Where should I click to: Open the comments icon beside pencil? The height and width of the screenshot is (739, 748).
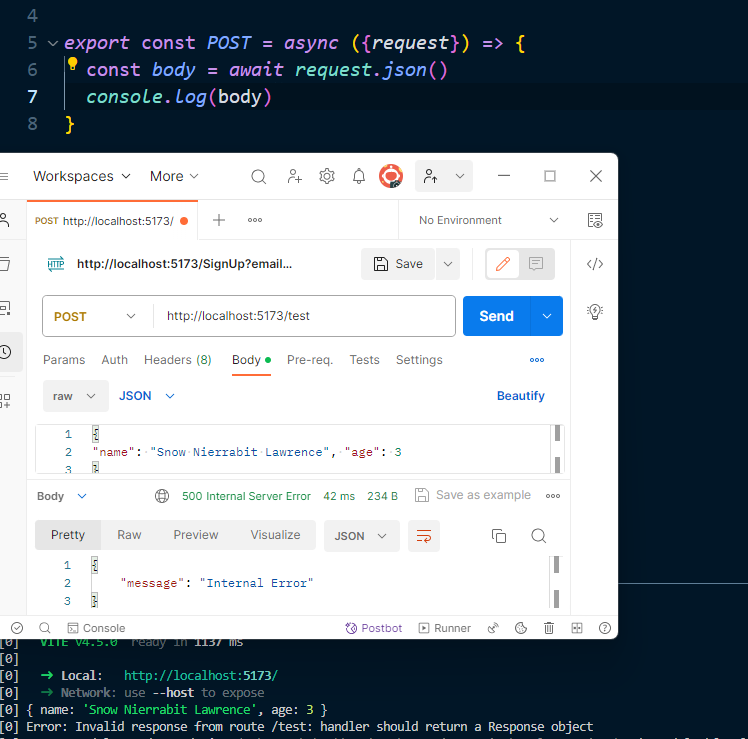tap(536, 264)
